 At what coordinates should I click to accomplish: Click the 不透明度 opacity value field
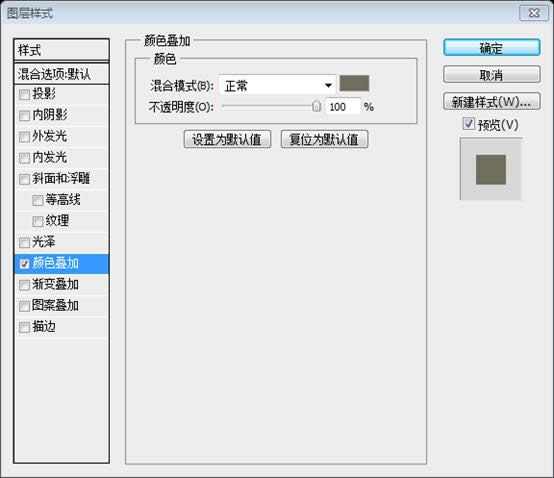(342, 107)
